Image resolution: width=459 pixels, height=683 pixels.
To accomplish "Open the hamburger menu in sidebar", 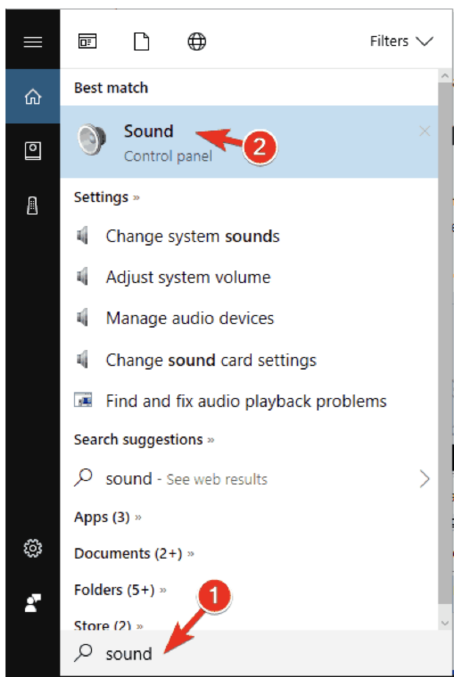I will tap(33, 42).
